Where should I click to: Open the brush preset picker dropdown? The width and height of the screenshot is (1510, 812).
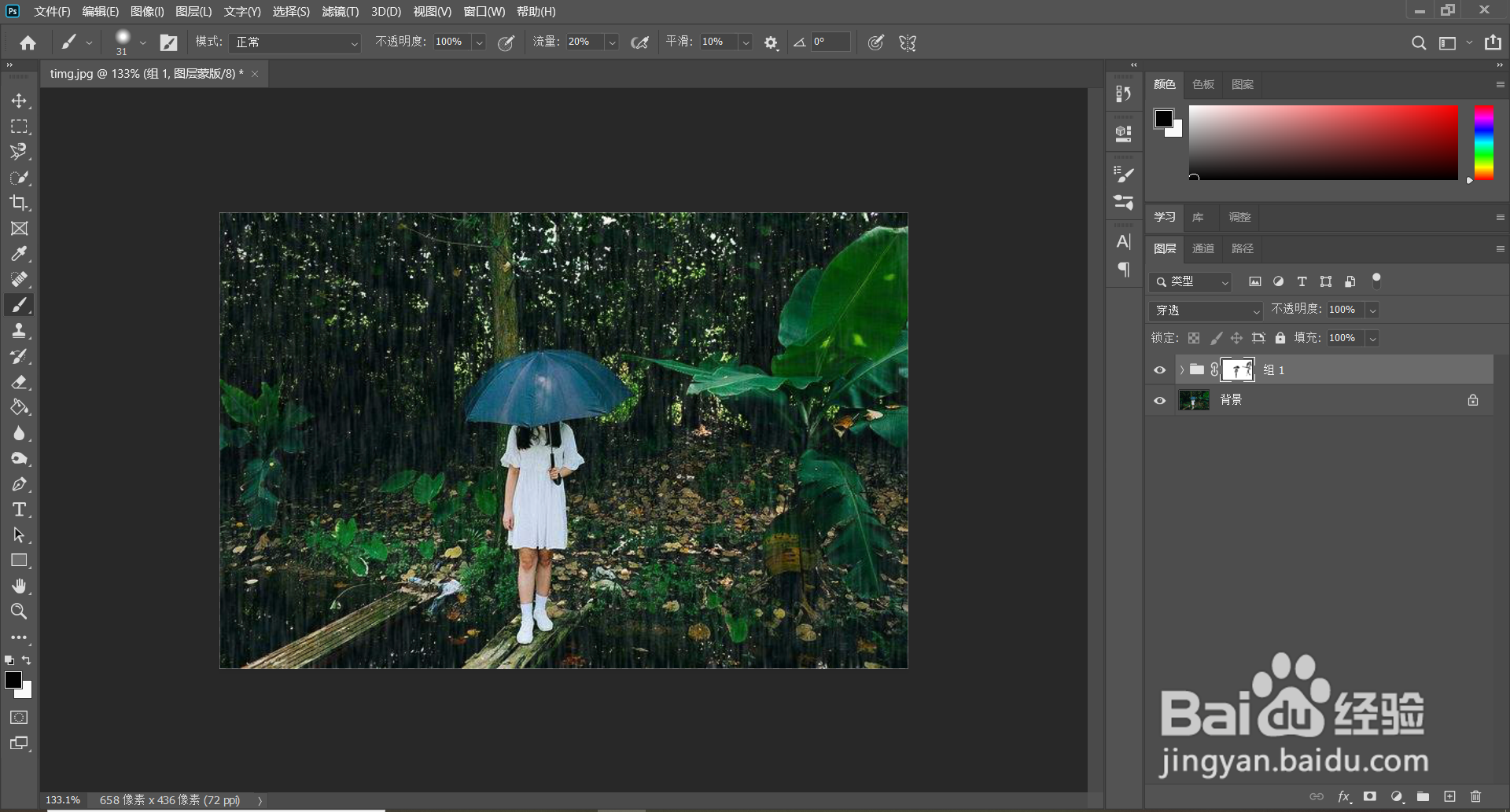pos(142,42)
